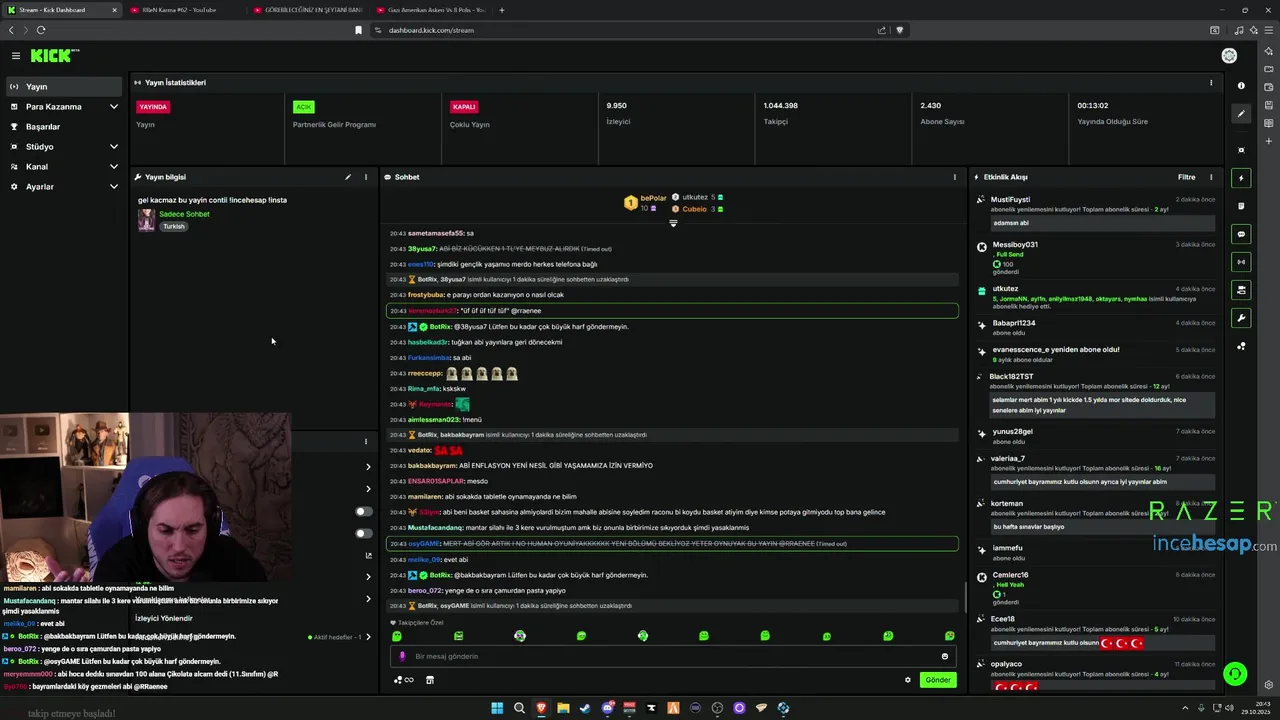Viewport: 1280px width, 720px height.
Task: Click the Turkish language tag
Action: point(174,227)
